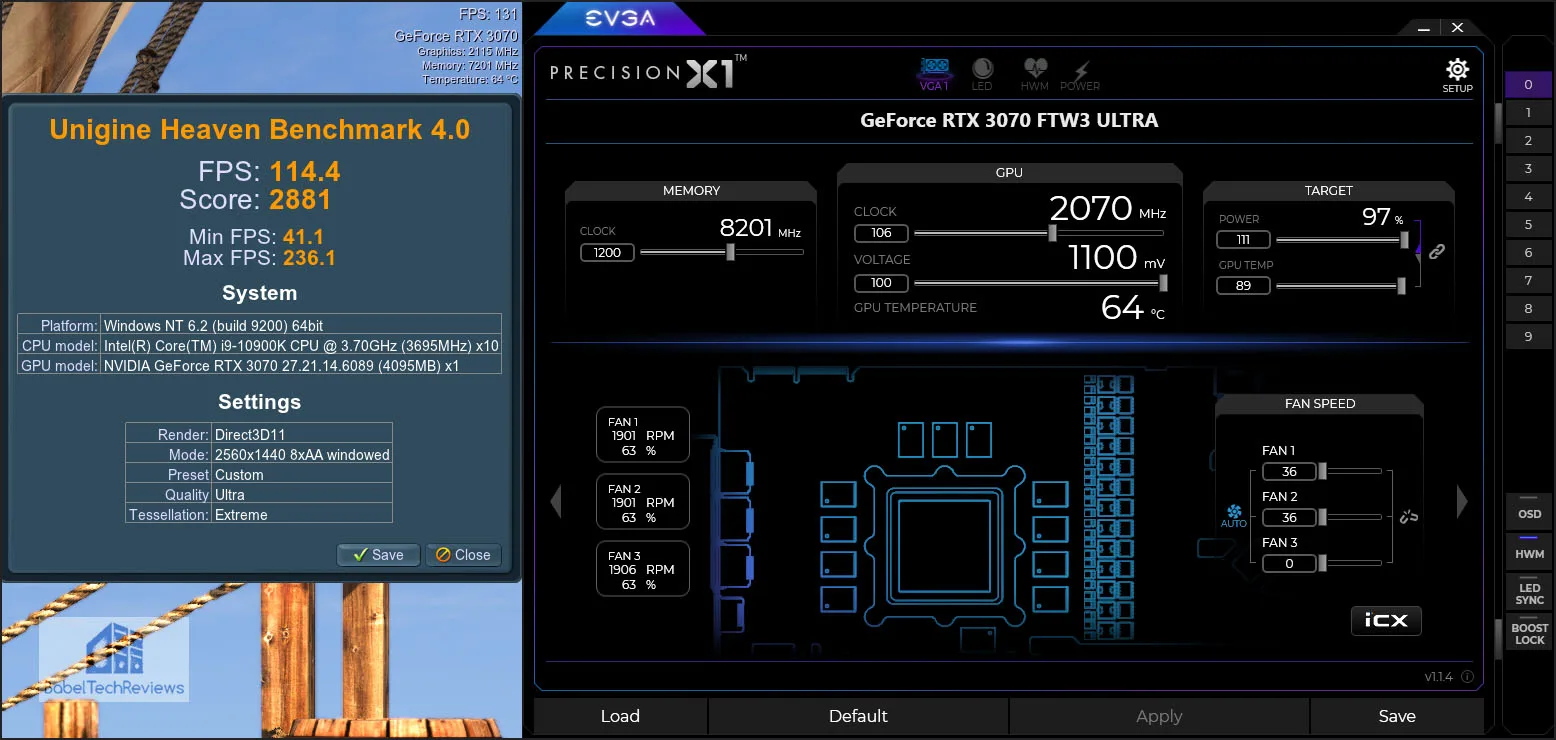This screenshot has width=1556, height=740.
Task: Click the fan speed link chain icon
Action: pos(1410,516)
